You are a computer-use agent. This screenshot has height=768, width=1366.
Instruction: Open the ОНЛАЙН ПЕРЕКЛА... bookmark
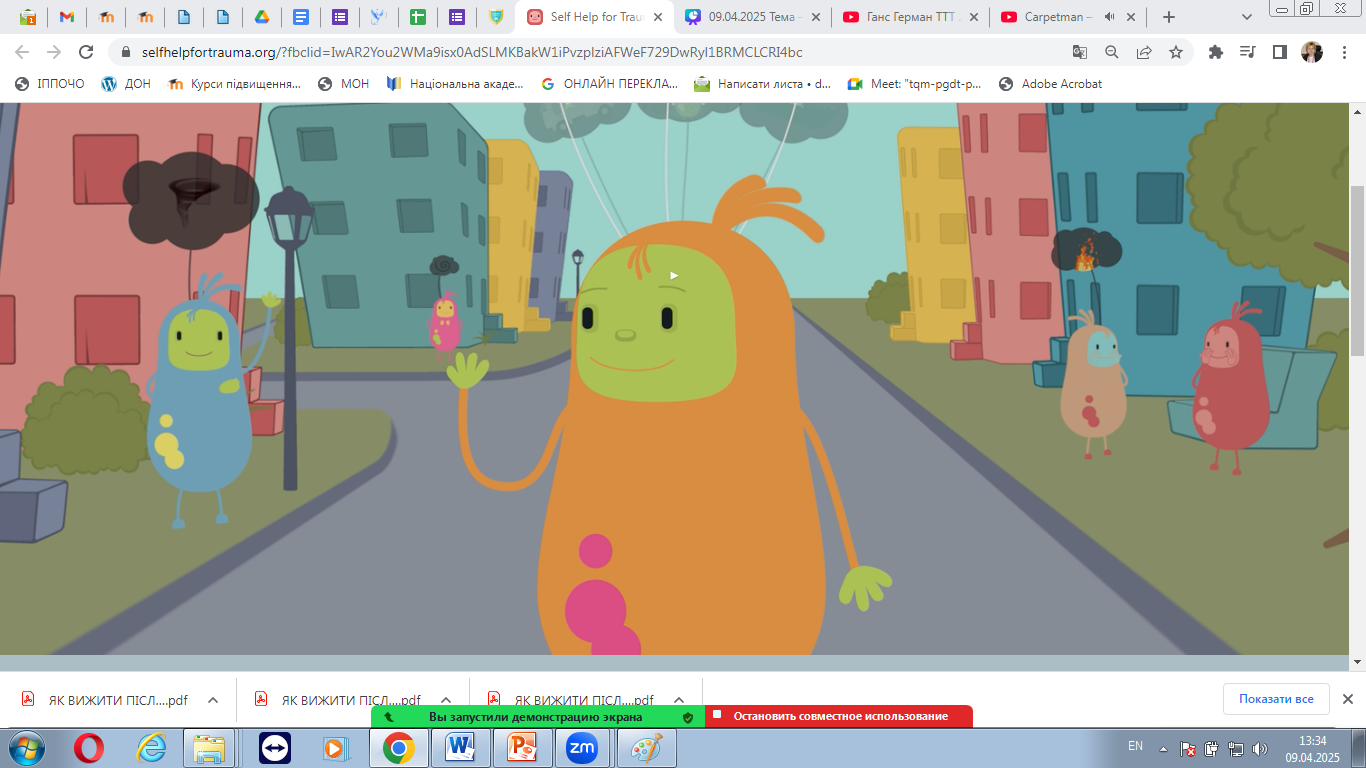point(610,84)
